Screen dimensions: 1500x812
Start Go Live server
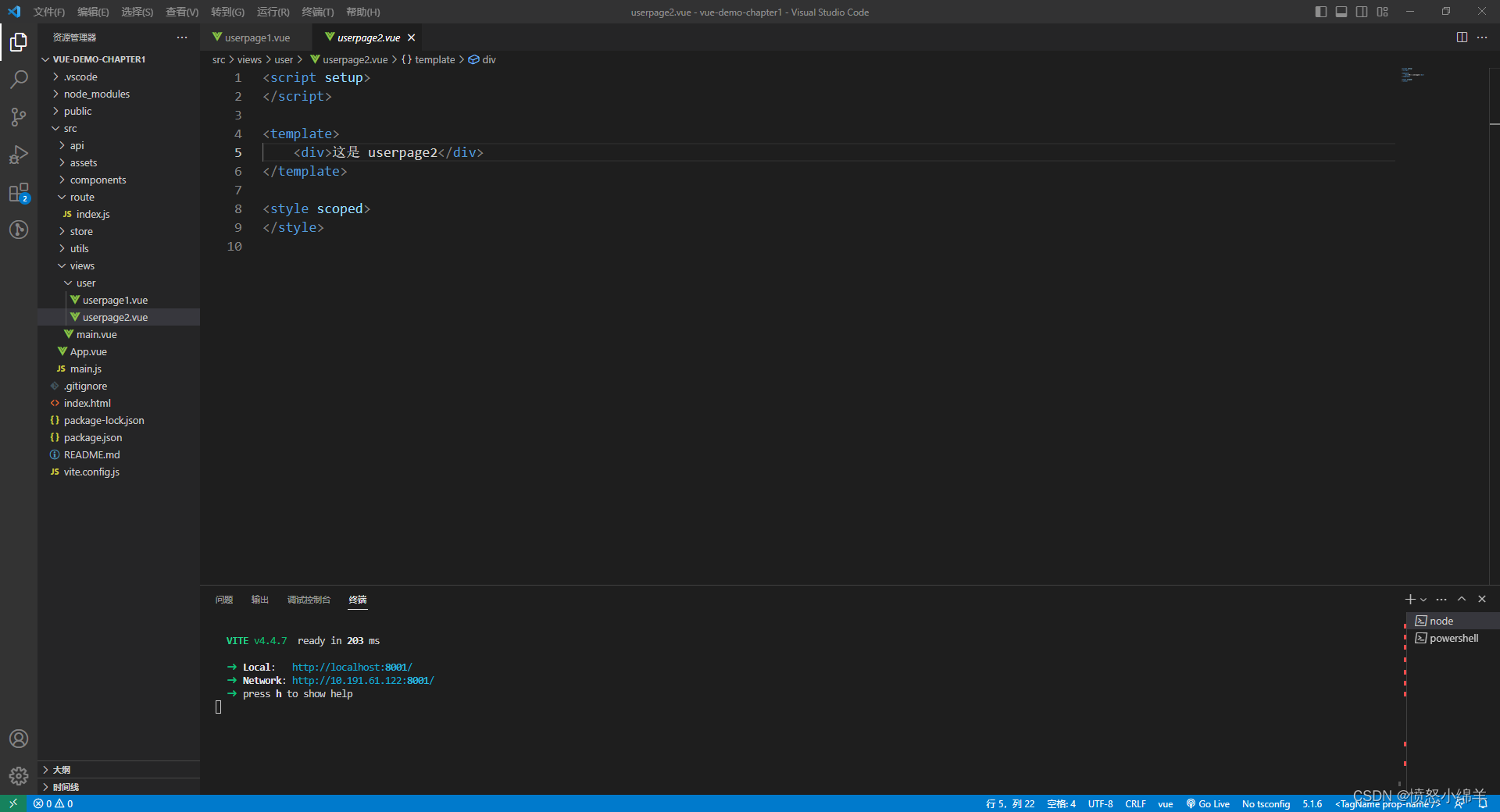(1208, 803)
